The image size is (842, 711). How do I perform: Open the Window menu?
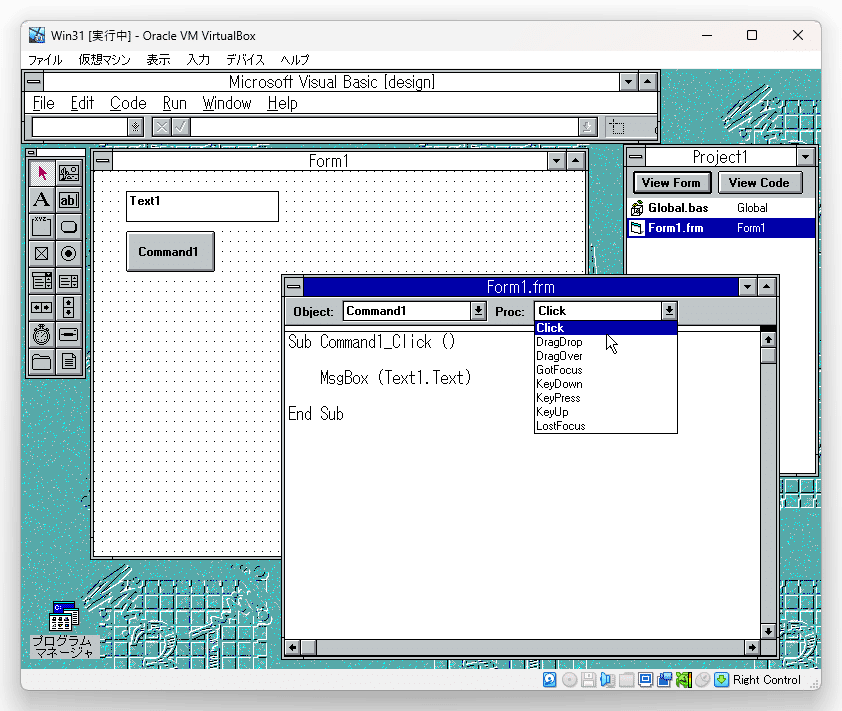point(227,103)
